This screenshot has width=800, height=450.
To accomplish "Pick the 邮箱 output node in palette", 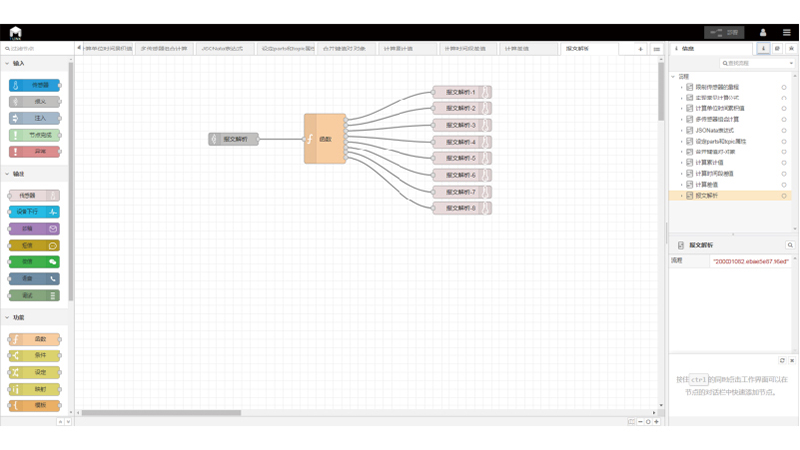I will point(34,229).
